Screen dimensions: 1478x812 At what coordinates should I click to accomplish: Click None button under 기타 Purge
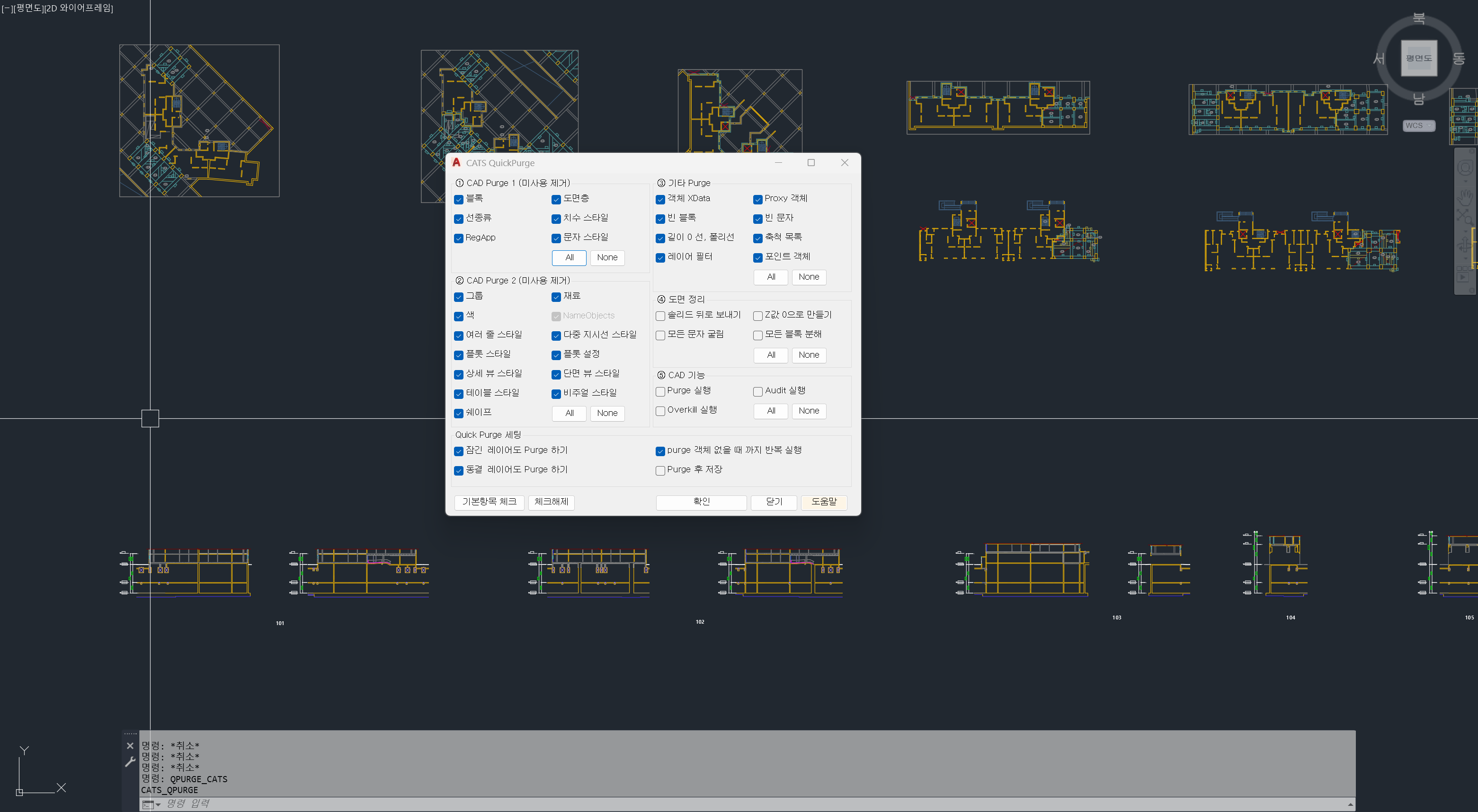pos(809,277)
